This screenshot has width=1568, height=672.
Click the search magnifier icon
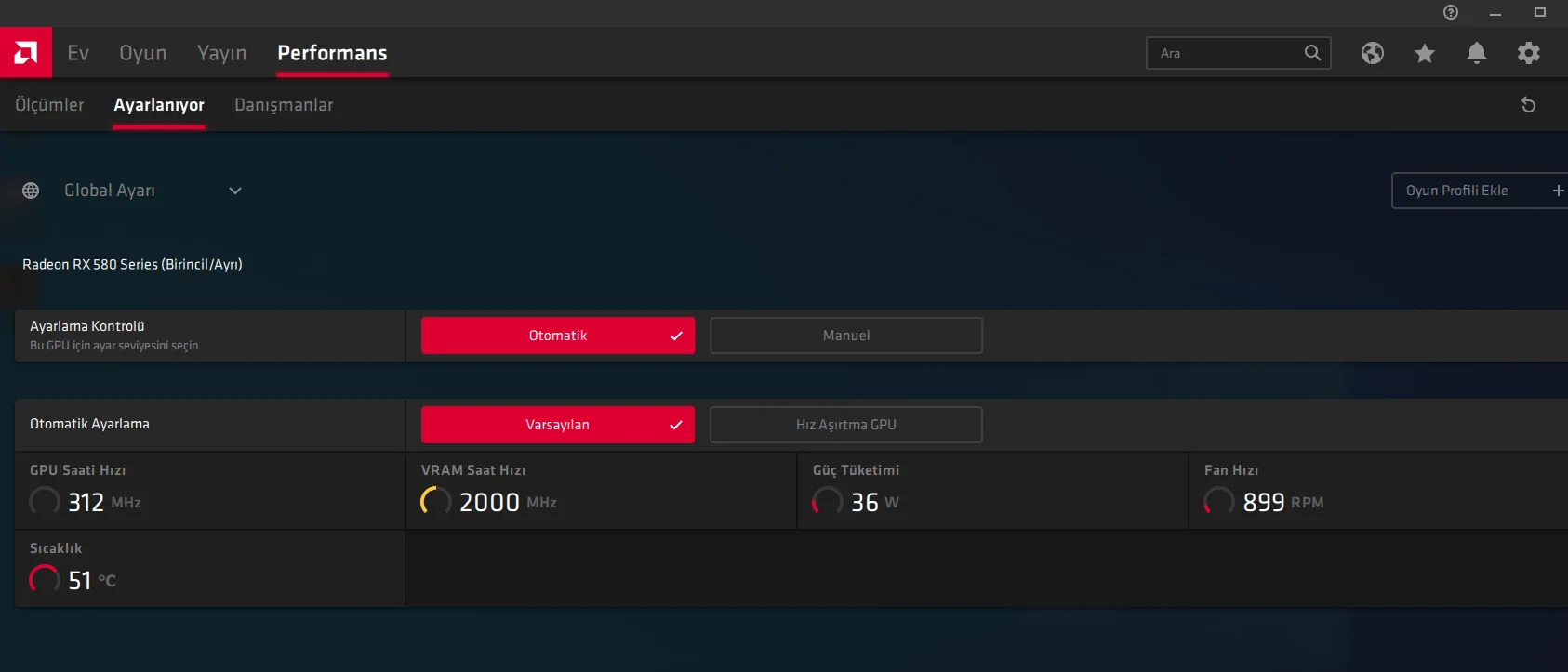(1312, 53)
